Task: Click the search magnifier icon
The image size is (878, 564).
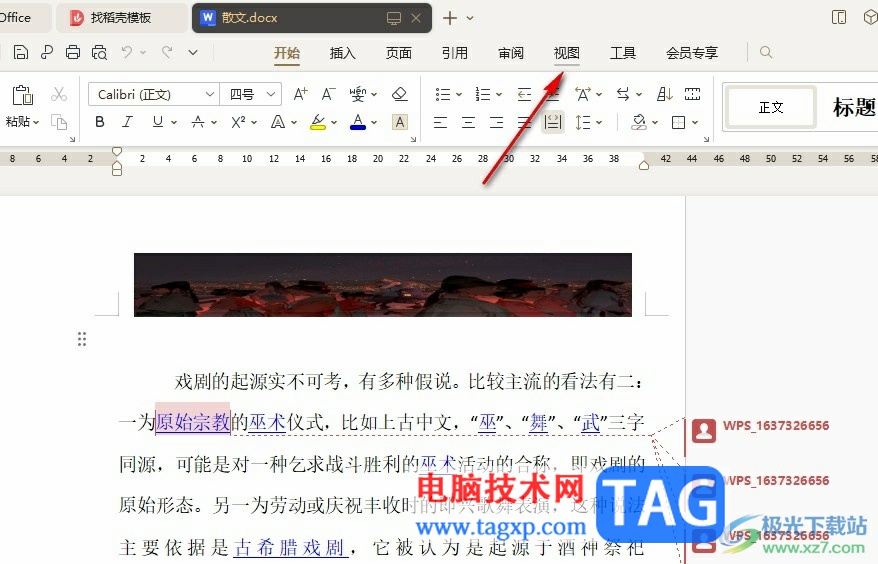Action: pos(766,53)
